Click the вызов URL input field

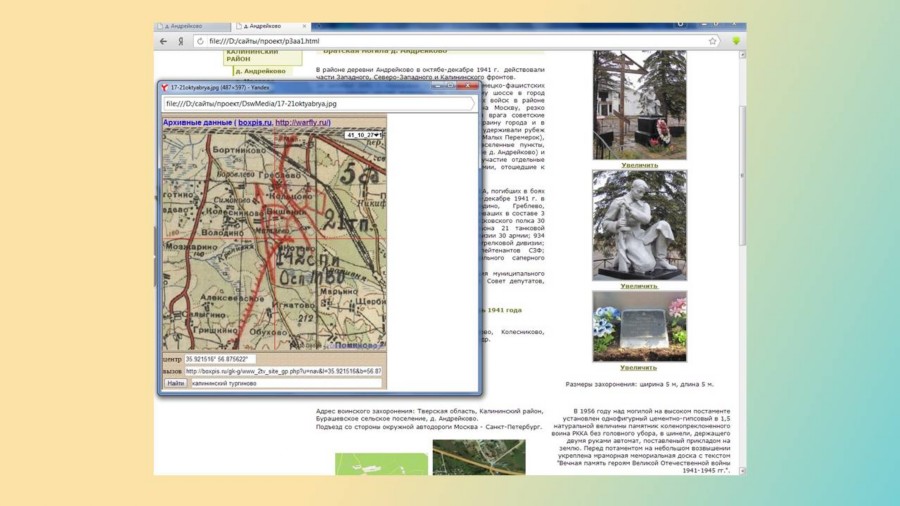(282, 371)
